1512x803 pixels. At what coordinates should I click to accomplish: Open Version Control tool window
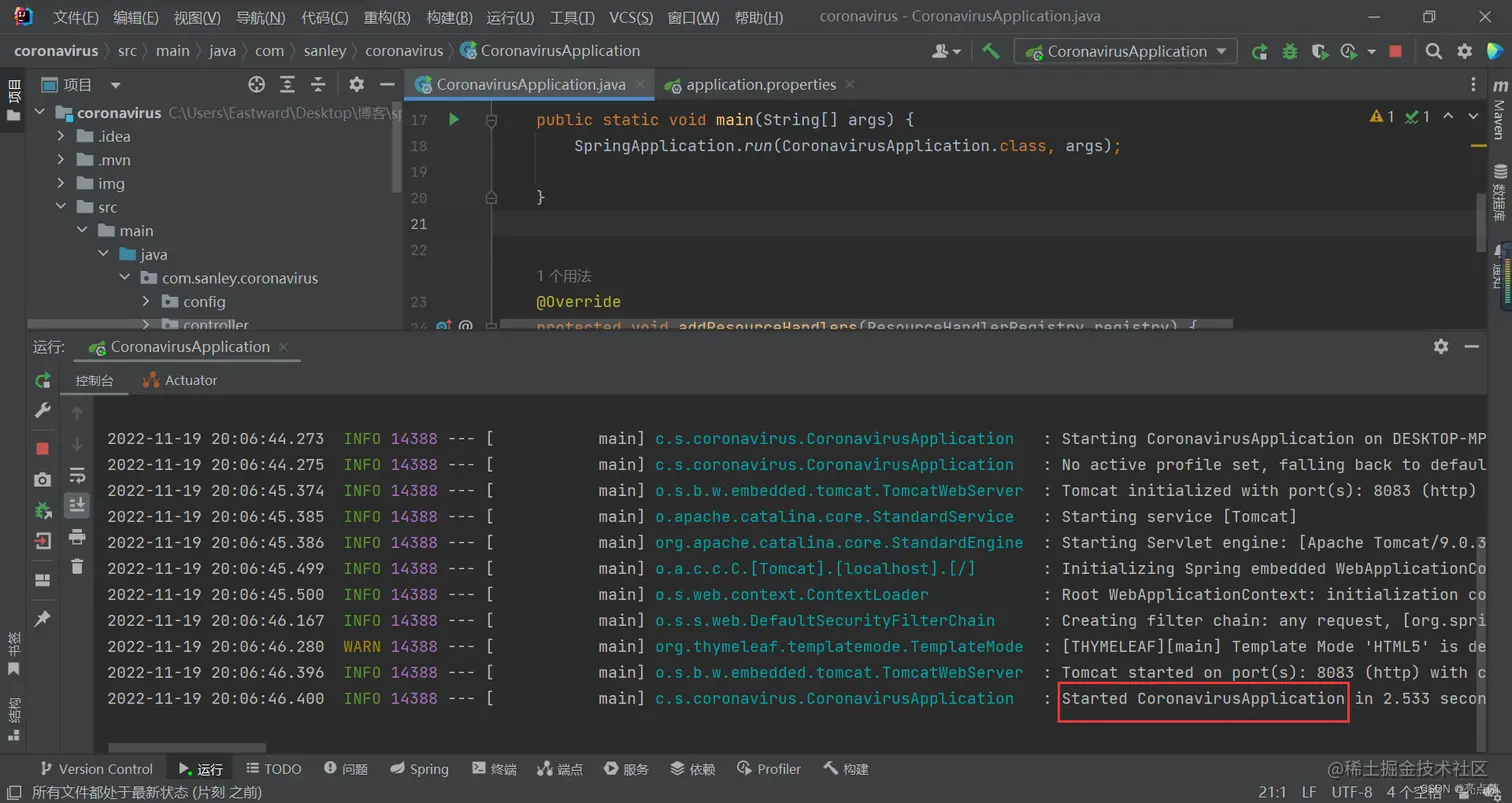[96, 769]
